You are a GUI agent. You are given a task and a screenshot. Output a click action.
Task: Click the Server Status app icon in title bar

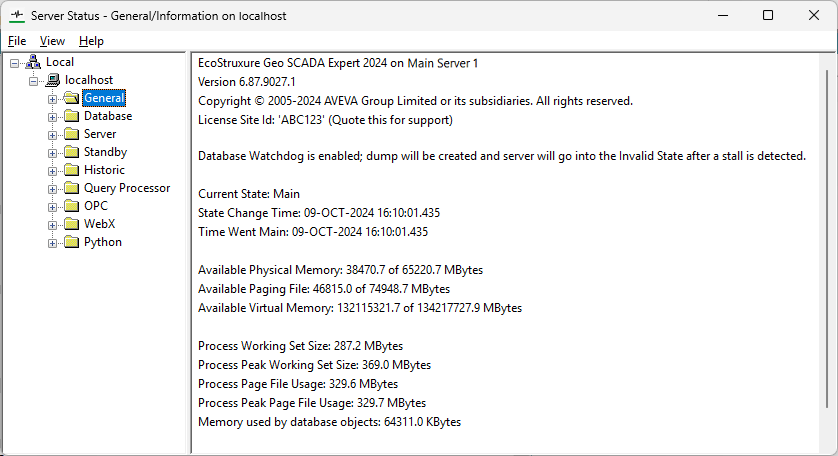point(16,15)
